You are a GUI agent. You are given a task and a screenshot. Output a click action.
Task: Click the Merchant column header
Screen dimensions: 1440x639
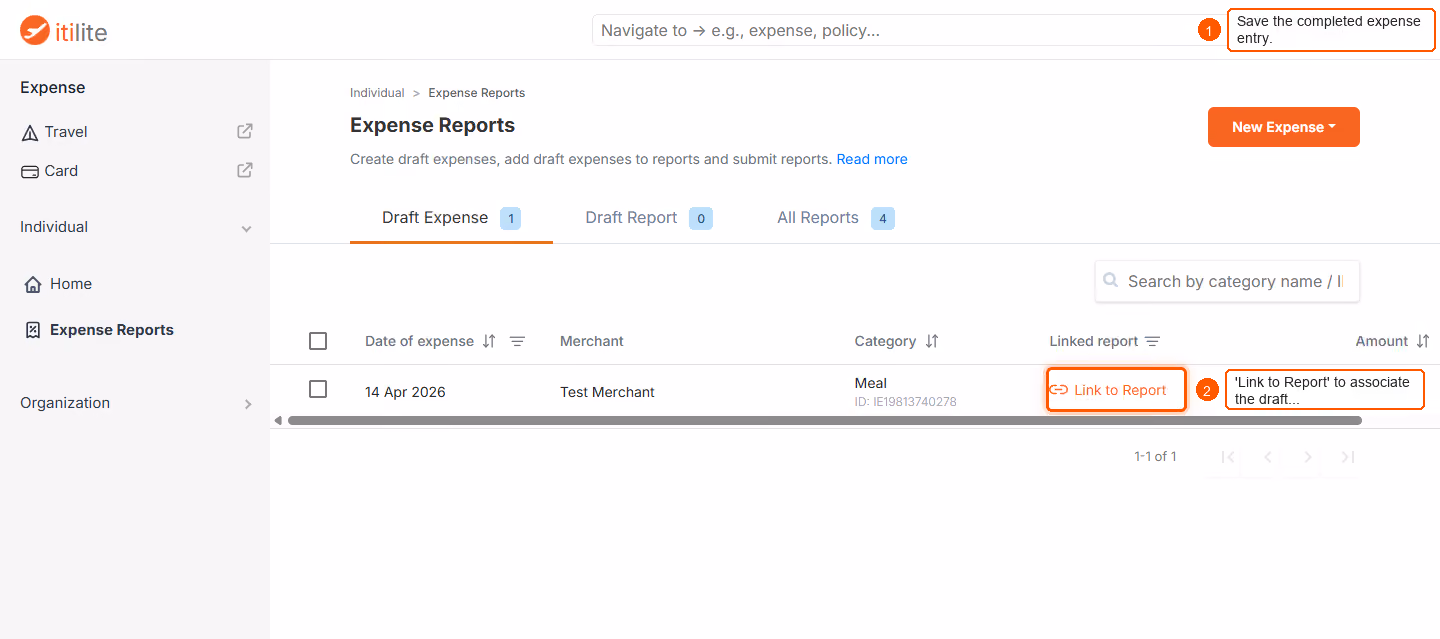coord(592,341)
